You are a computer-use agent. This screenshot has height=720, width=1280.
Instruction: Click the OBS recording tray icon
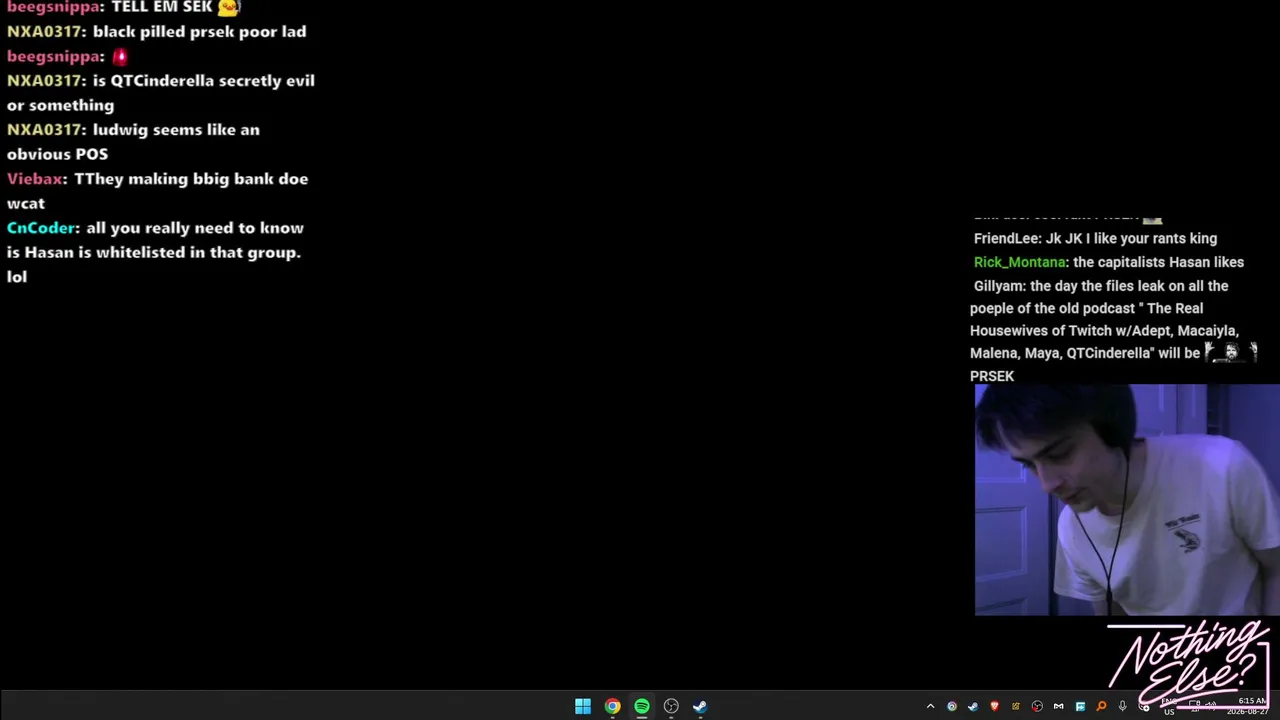(1037, 706)
